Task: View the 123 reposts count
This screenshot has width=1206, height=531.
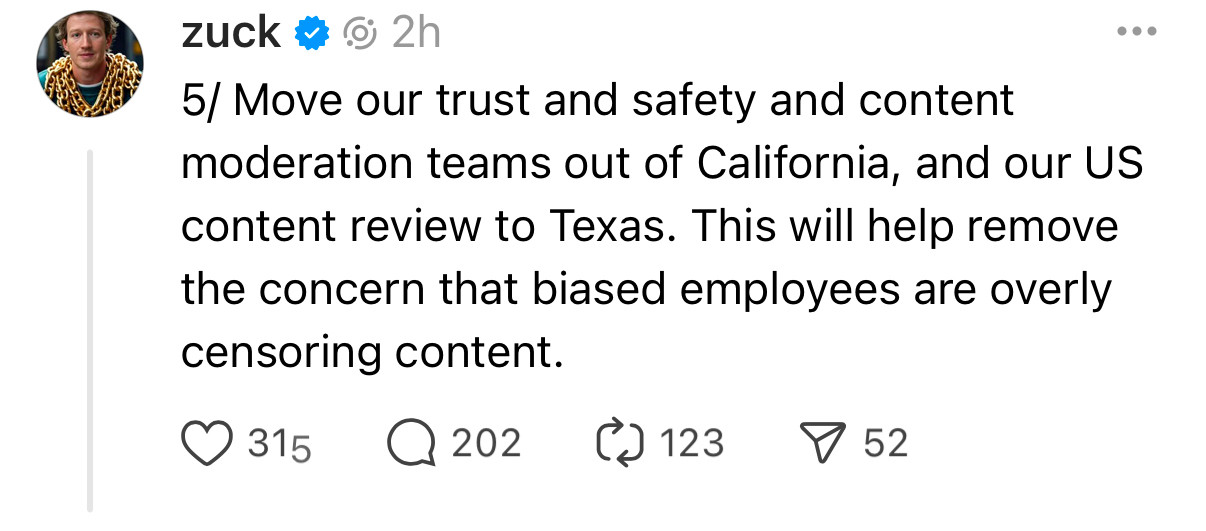Action: coord(692,443)
